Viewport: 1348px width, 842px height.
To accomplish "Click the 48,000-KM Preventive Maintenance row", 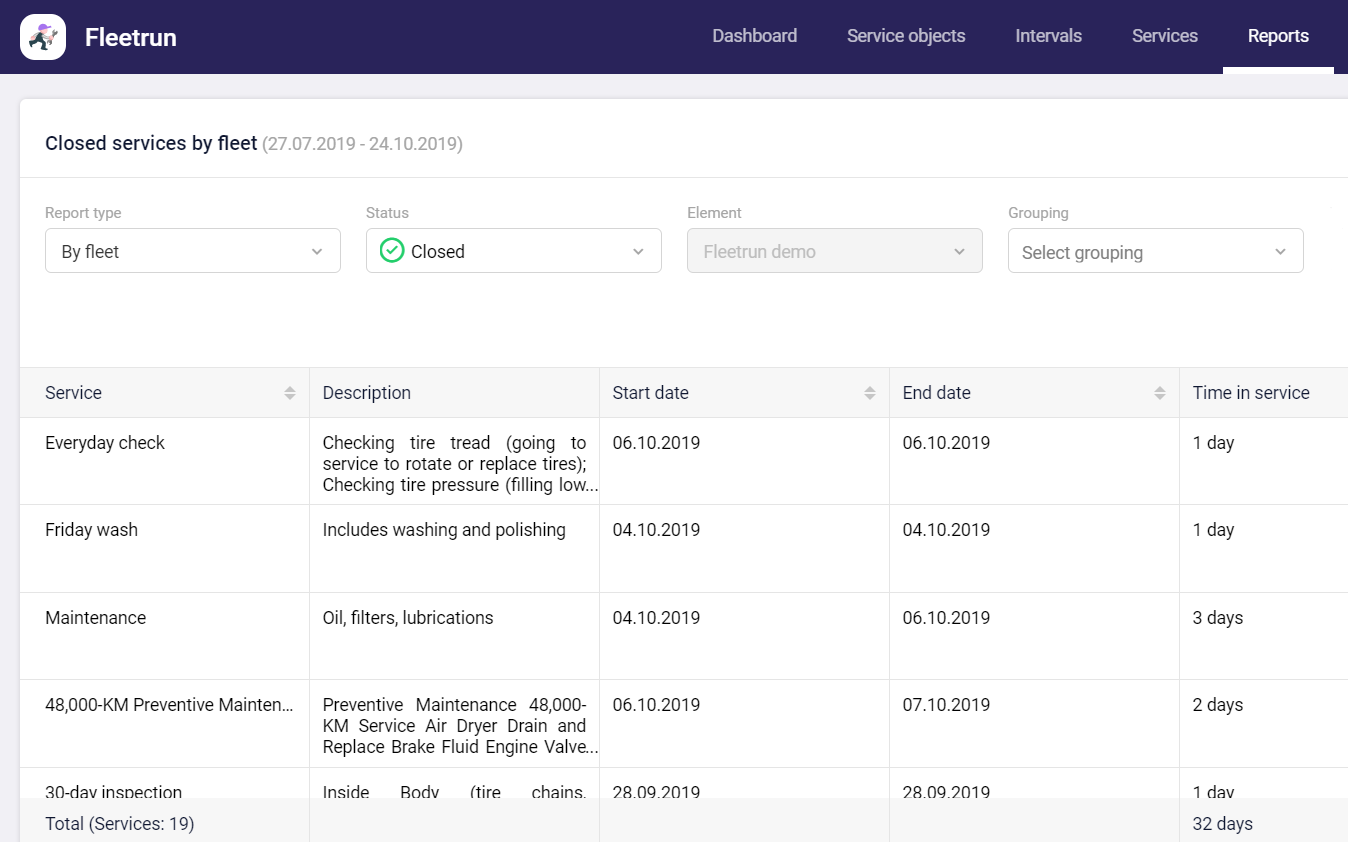I will click(x=169, y=705).
